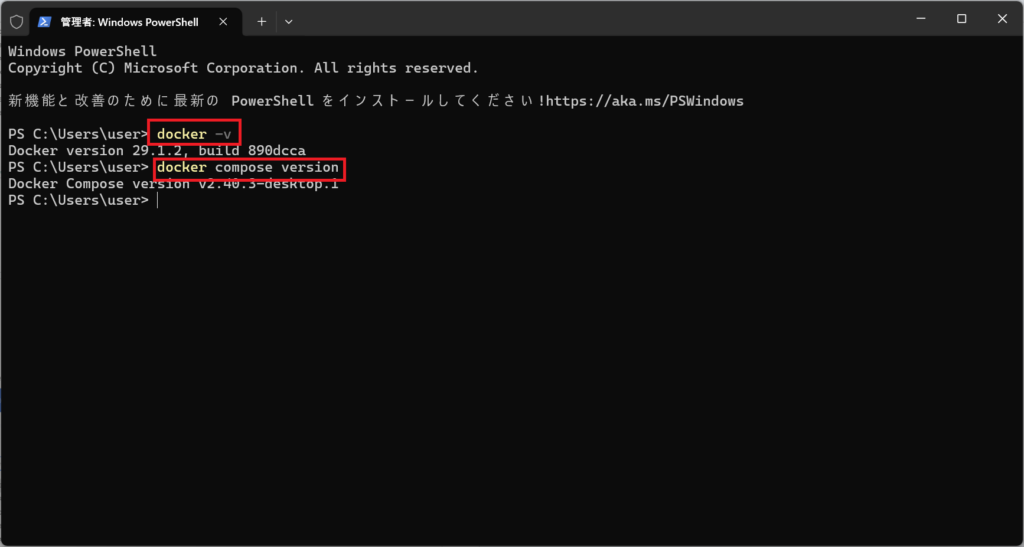The height and width of the screenshot is (547, 1024).
Task: Open a new tab with plus button
Action: [x=261, y=22]
